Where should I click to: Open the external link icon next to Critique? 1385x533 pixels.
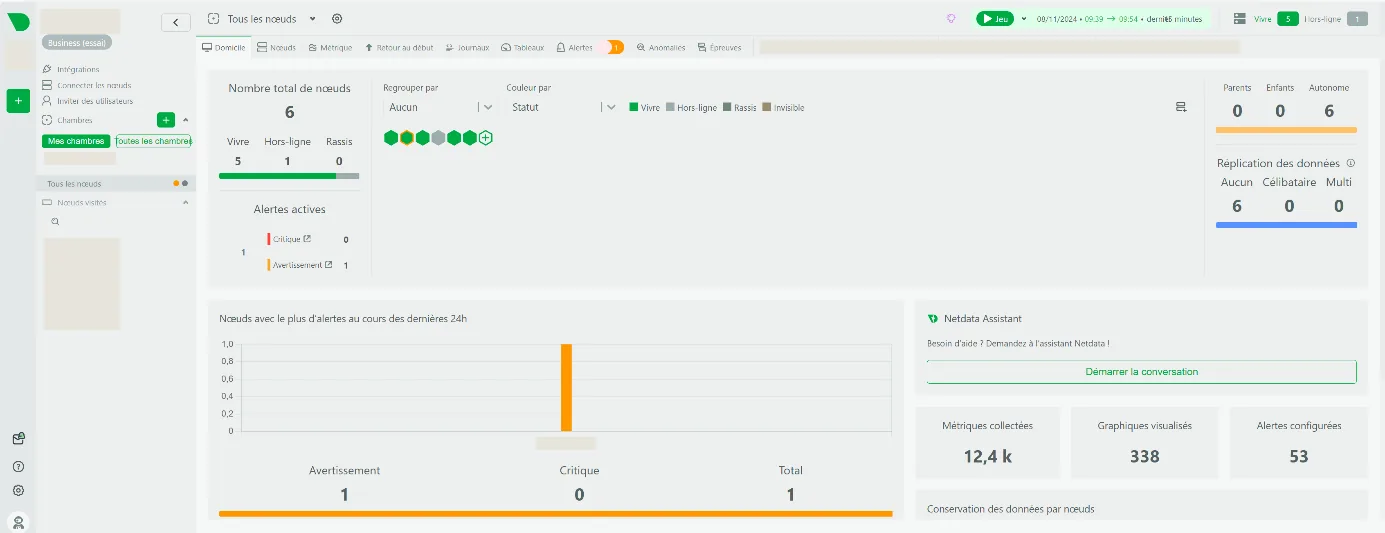click(307, 239)
